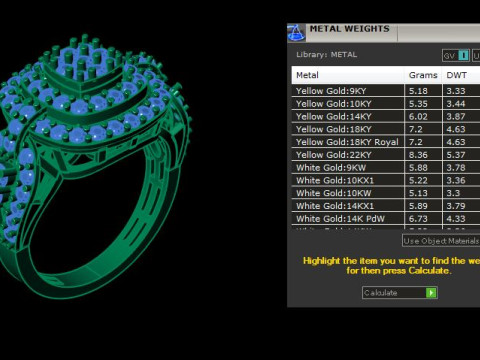The image size is (480, 360).
Task: Select the White Gold:10KX1 row
Action: (386, 180)
